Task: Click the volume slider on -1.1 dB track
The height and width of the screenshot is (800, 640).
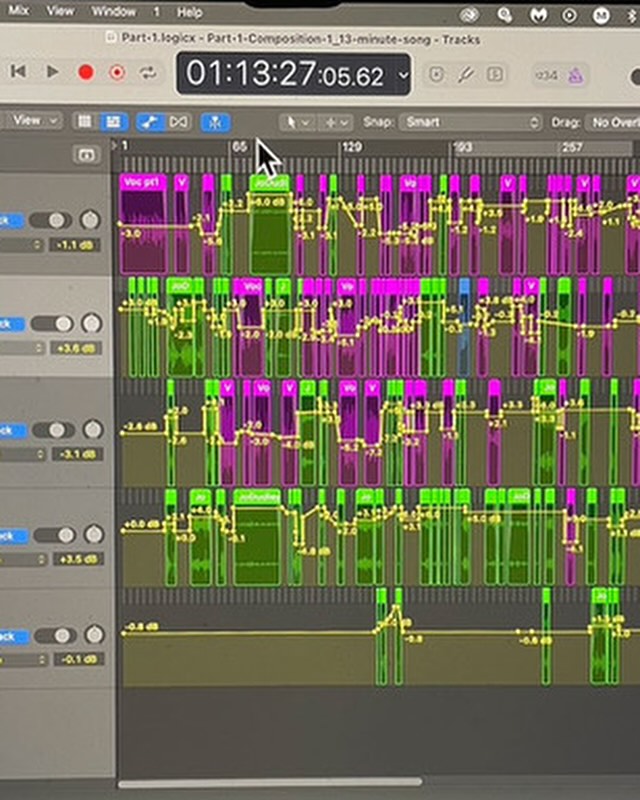Action: [50, 220]
